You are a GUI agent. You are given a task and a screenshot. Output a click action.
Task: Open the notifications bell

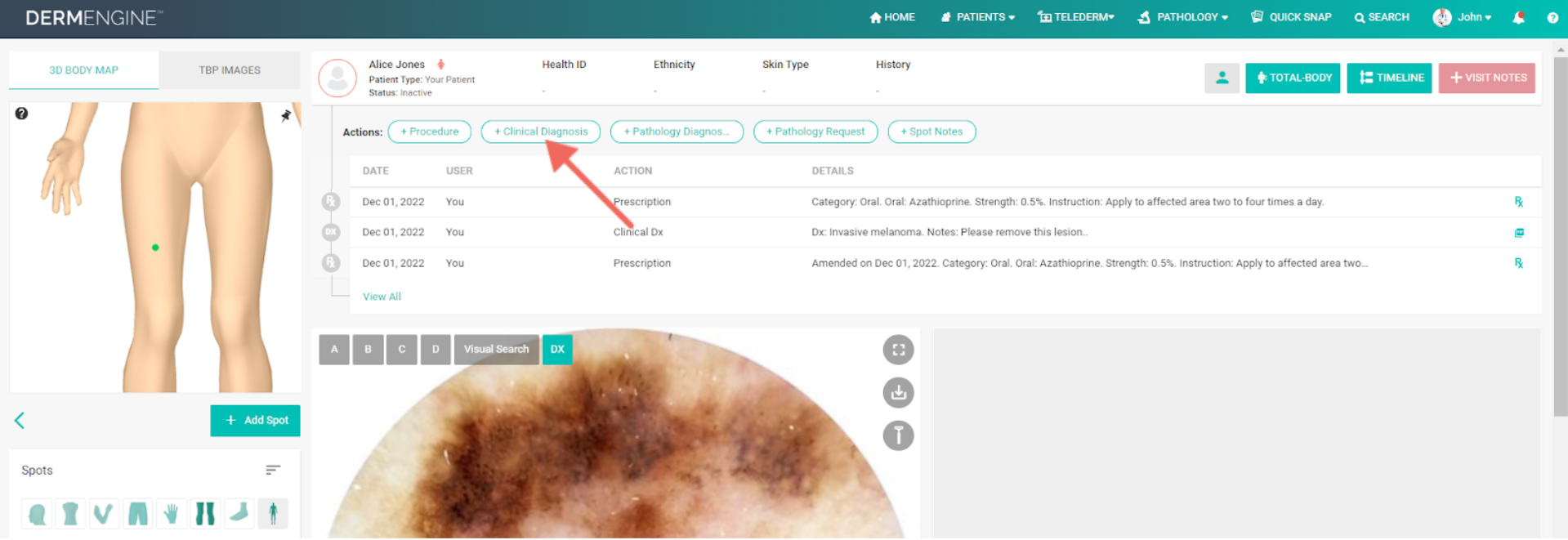point(1518,17)
